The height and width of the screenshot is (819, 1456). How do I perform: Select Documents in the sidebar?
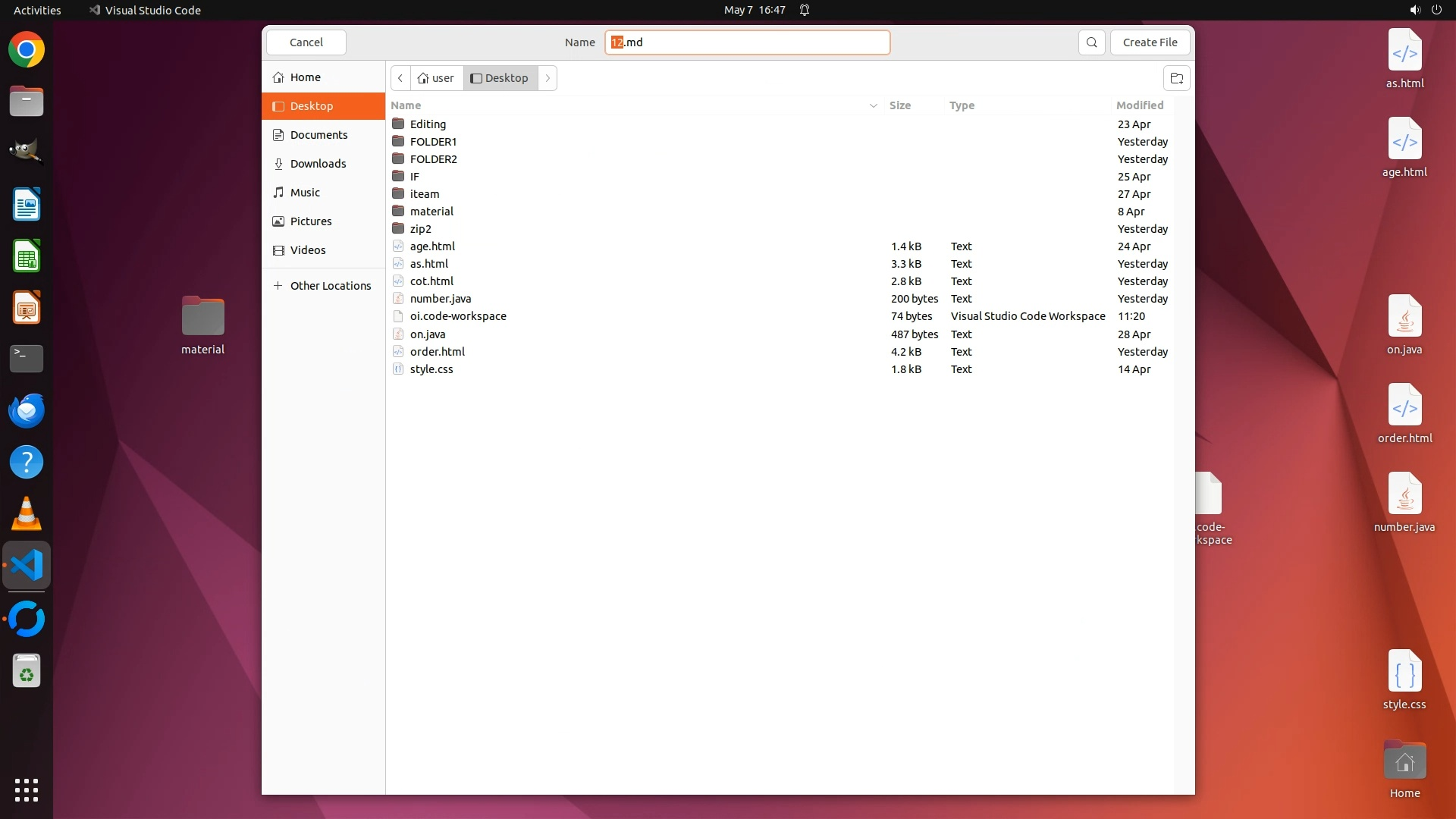click(x=318, y=135)
